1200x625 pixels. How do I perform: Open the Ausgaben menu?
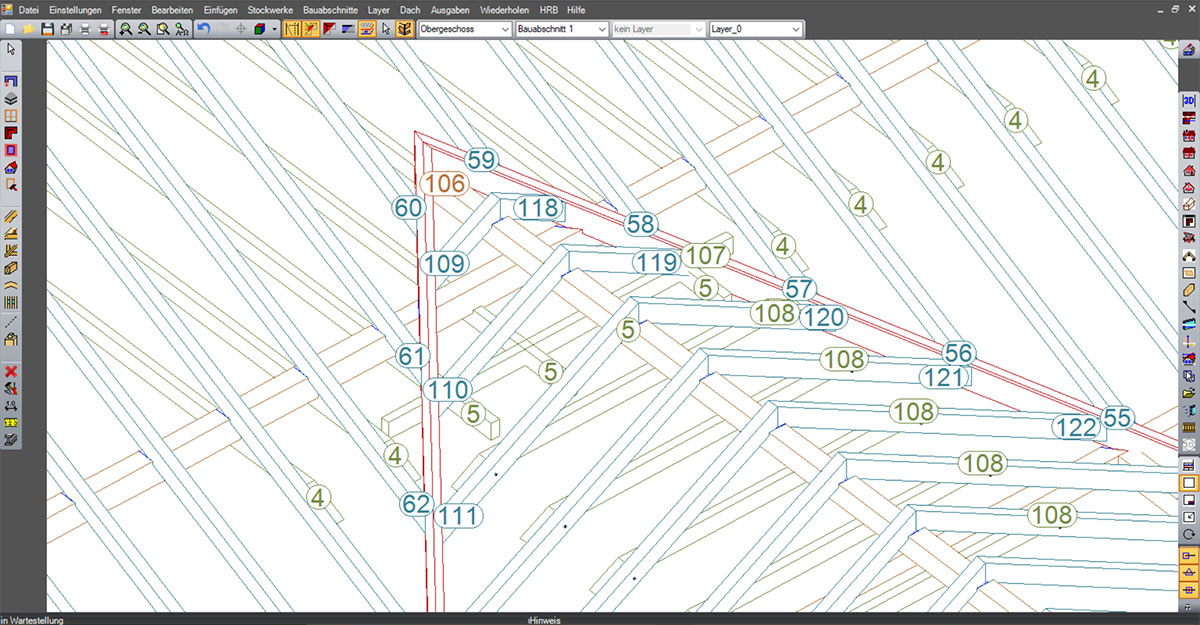(x=450, y=9)
